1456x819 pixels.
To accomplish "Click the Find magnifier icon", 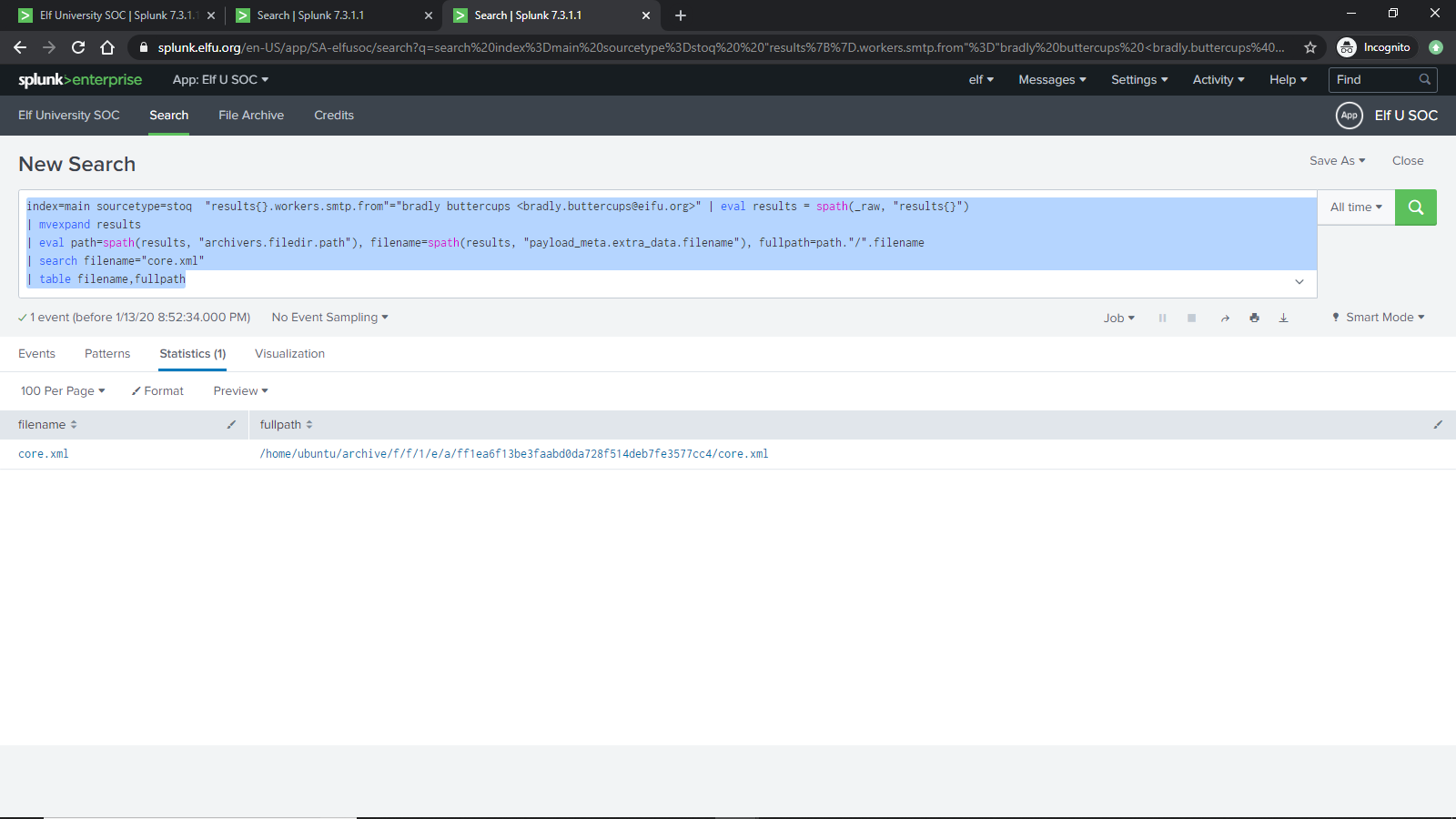I will (1425, 80).
